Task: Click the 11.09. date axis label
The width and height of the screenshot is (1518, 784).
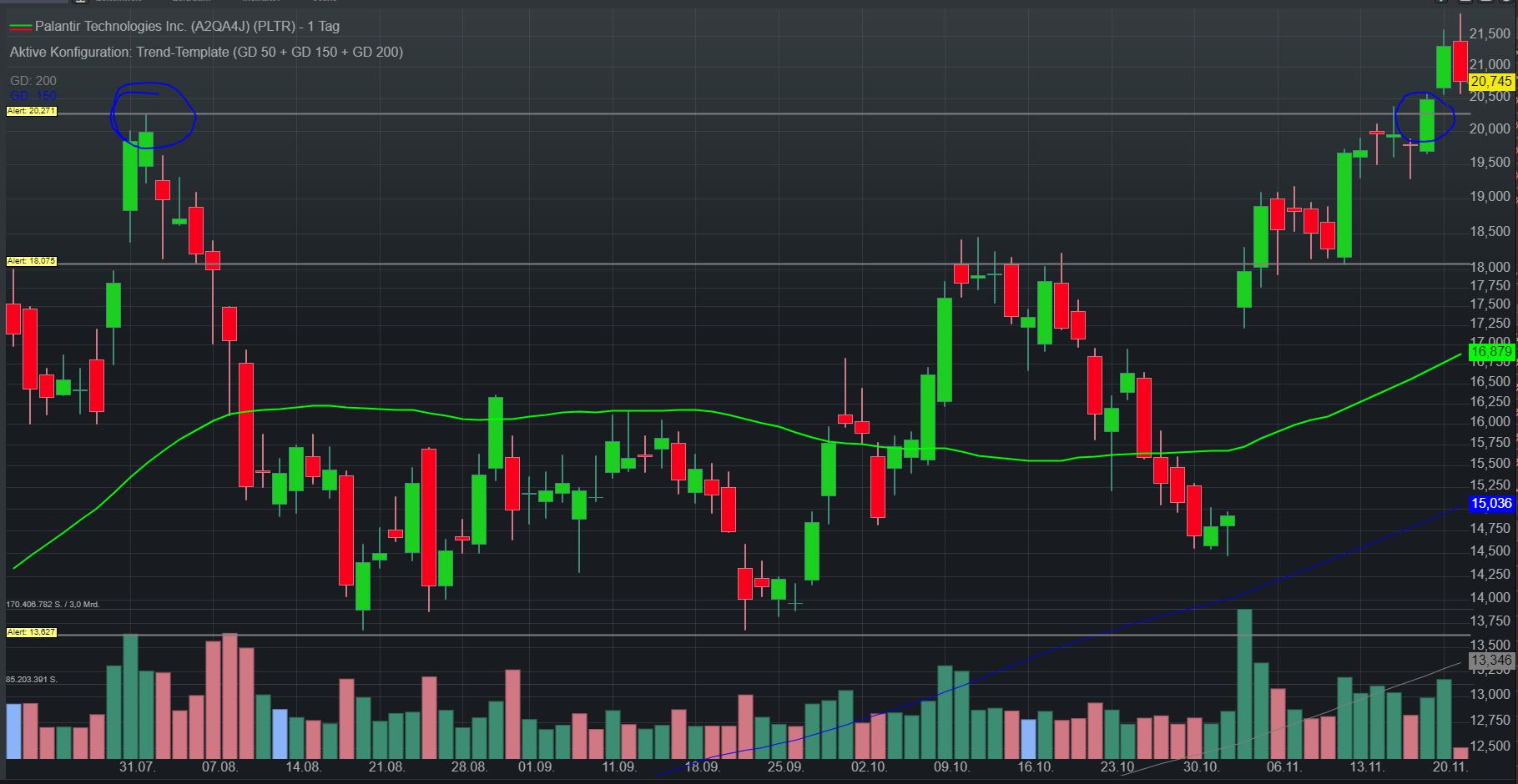Action: (618, 767)
